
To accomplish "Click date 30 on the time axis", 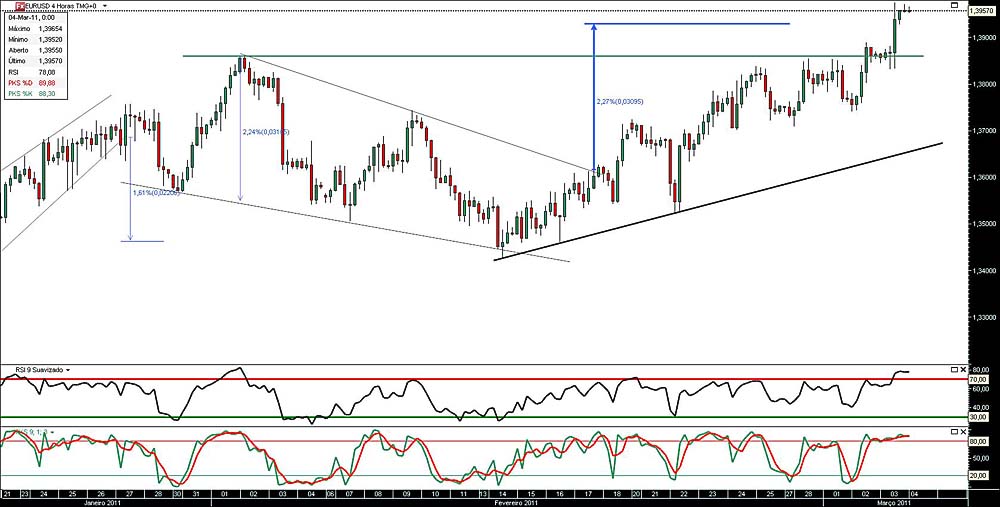I will 177,494.
